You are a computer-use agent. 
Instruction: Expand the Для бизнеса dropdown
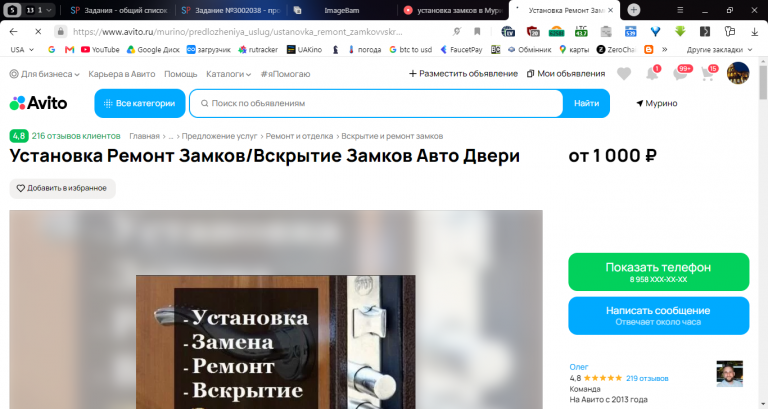pyautogui.click(x=45, y=74)
